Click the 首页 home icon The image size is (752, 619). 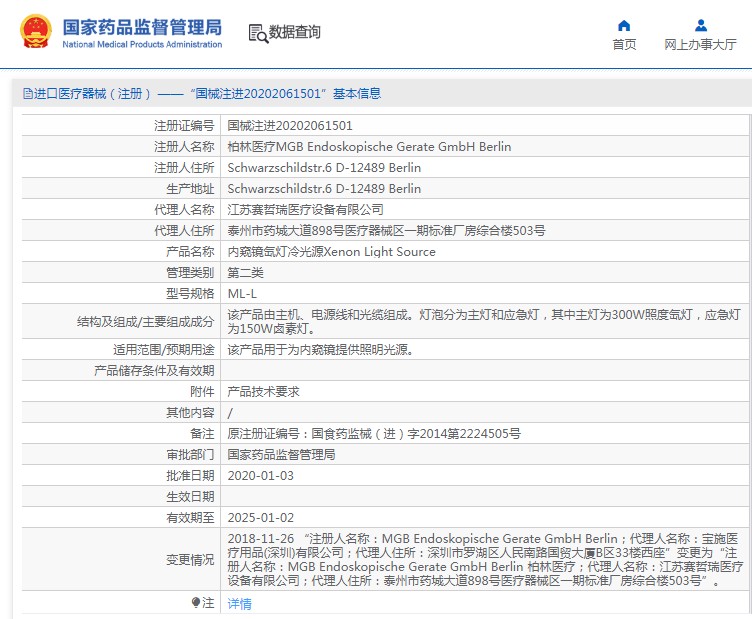coord(624,25)
